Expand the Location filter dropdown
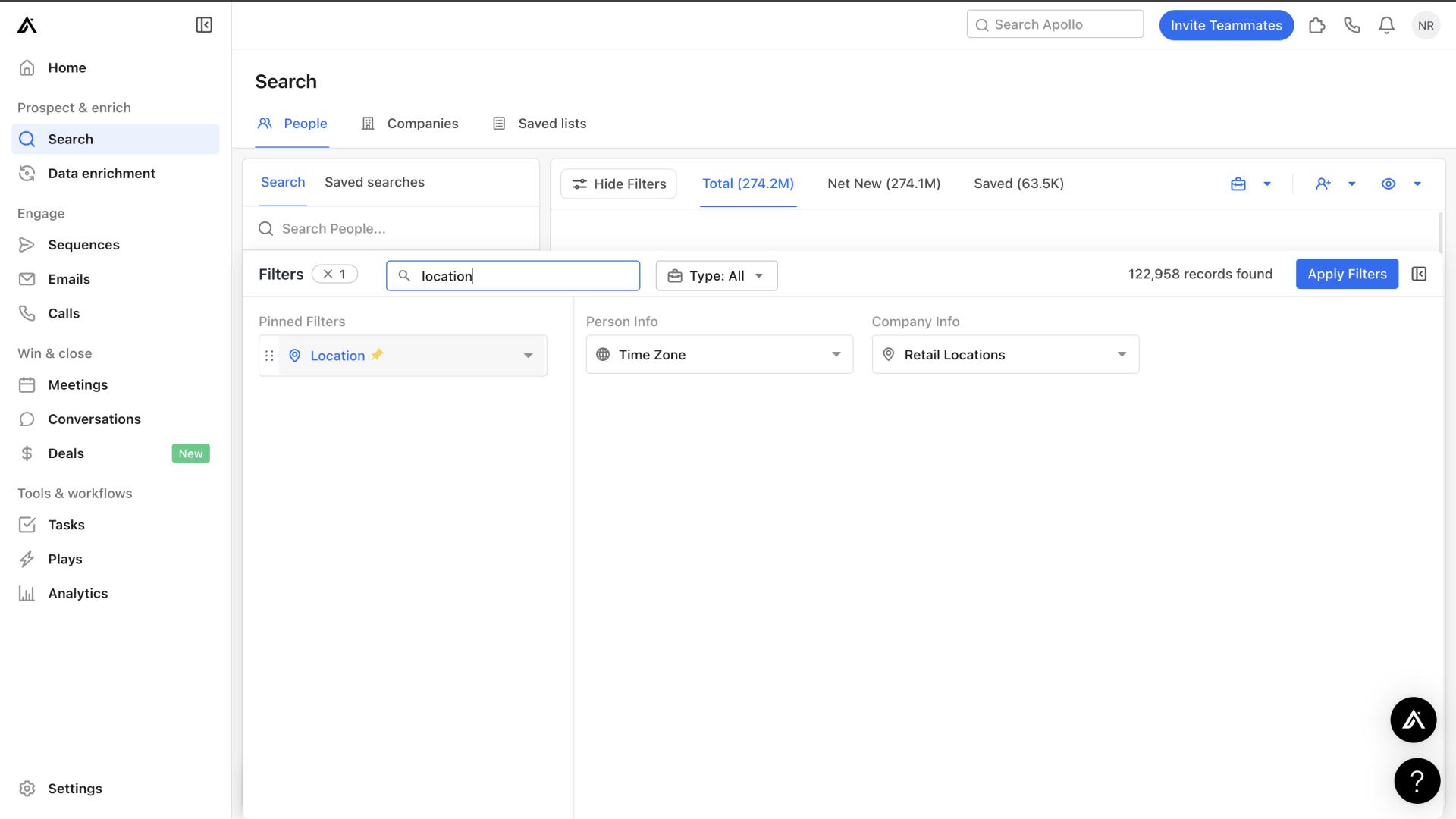The image size is (1456, 819). [x=527, y=355]
